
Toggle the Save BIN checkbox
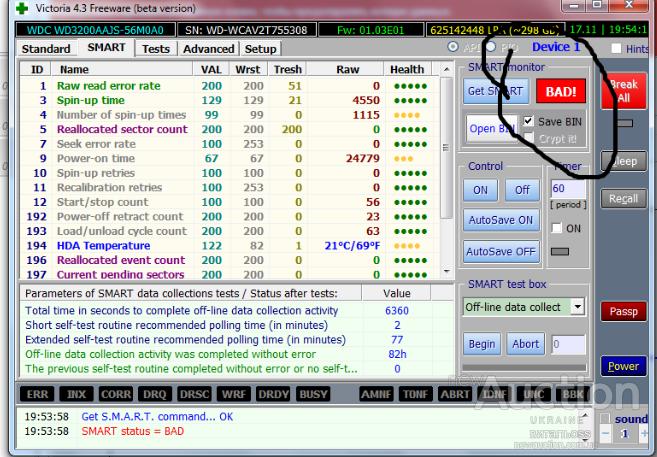point(528,121)
